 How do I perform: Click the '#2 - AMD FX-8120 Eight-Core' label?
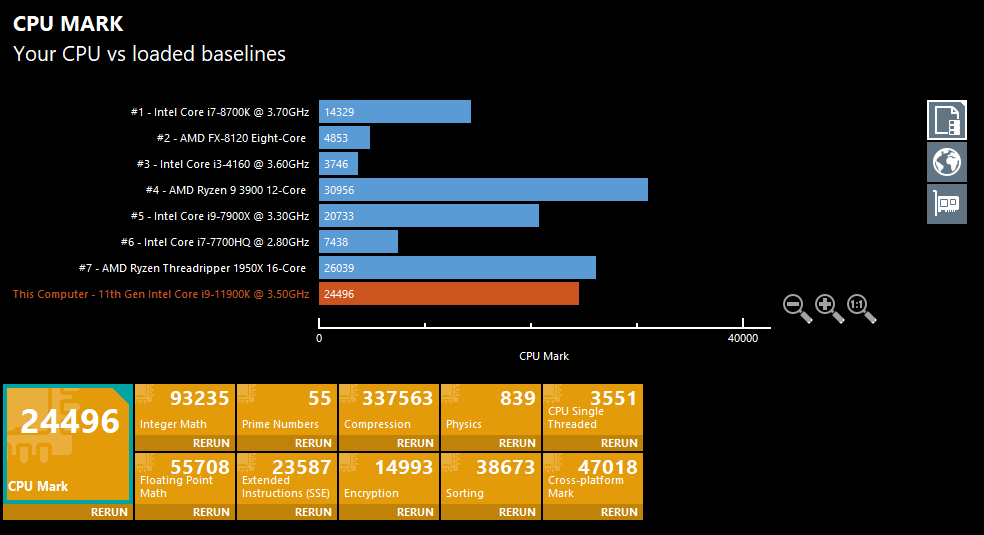(231, 138)
